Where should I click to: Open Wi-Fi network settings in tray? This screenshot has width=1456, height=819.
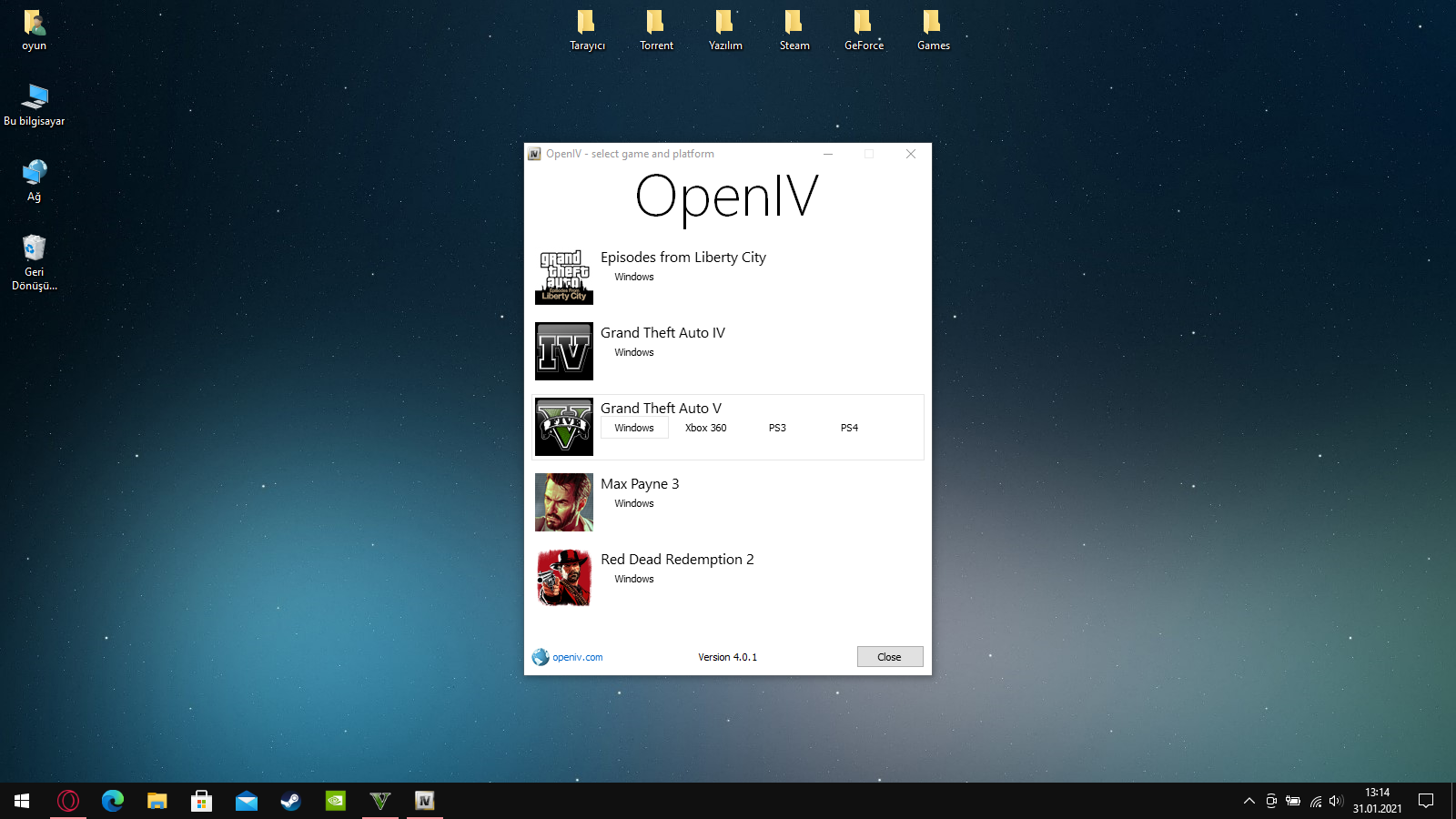pyautogui.click(x=1316, y=801)
